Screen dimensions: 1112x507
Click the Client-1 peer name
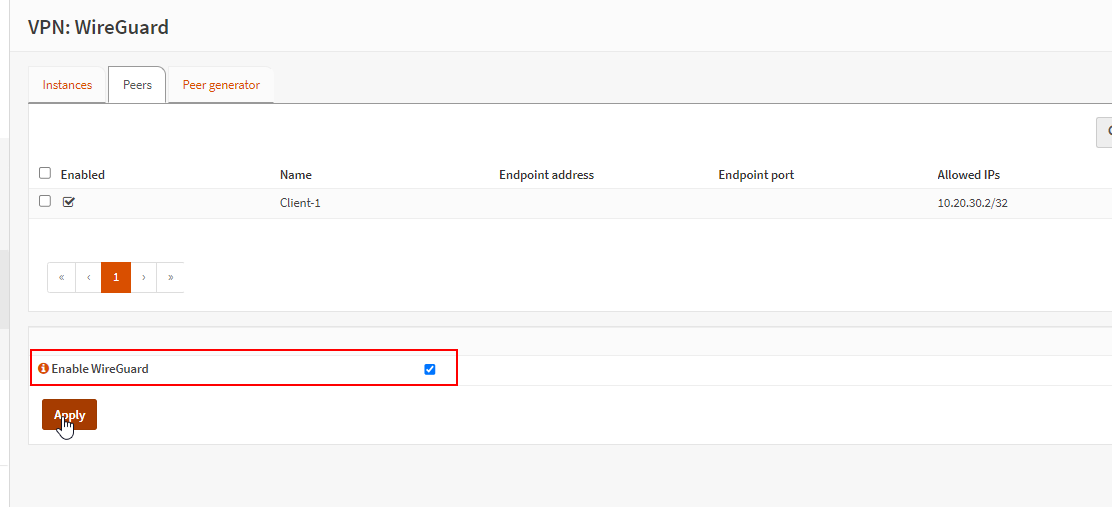(300, 203)
